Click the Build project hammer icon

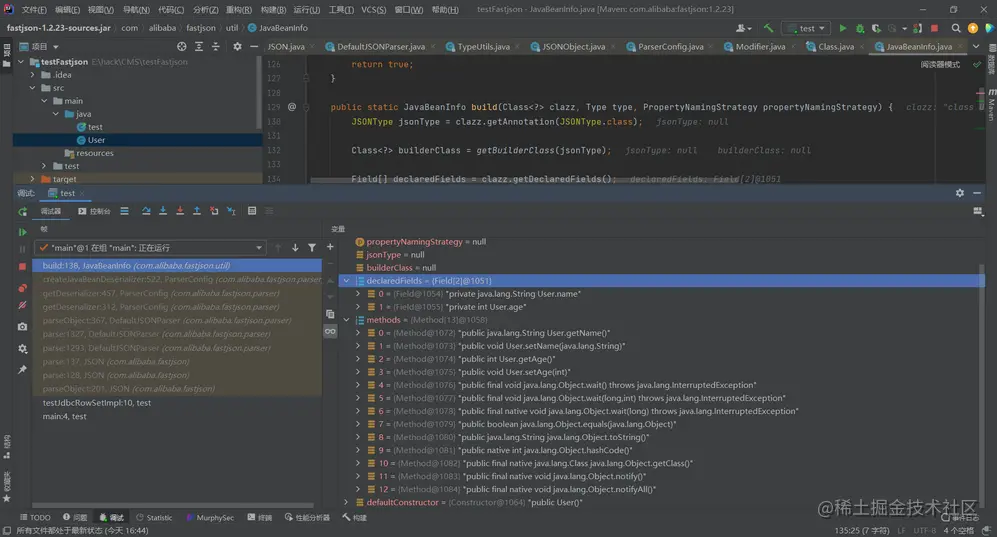pos(768,28)
